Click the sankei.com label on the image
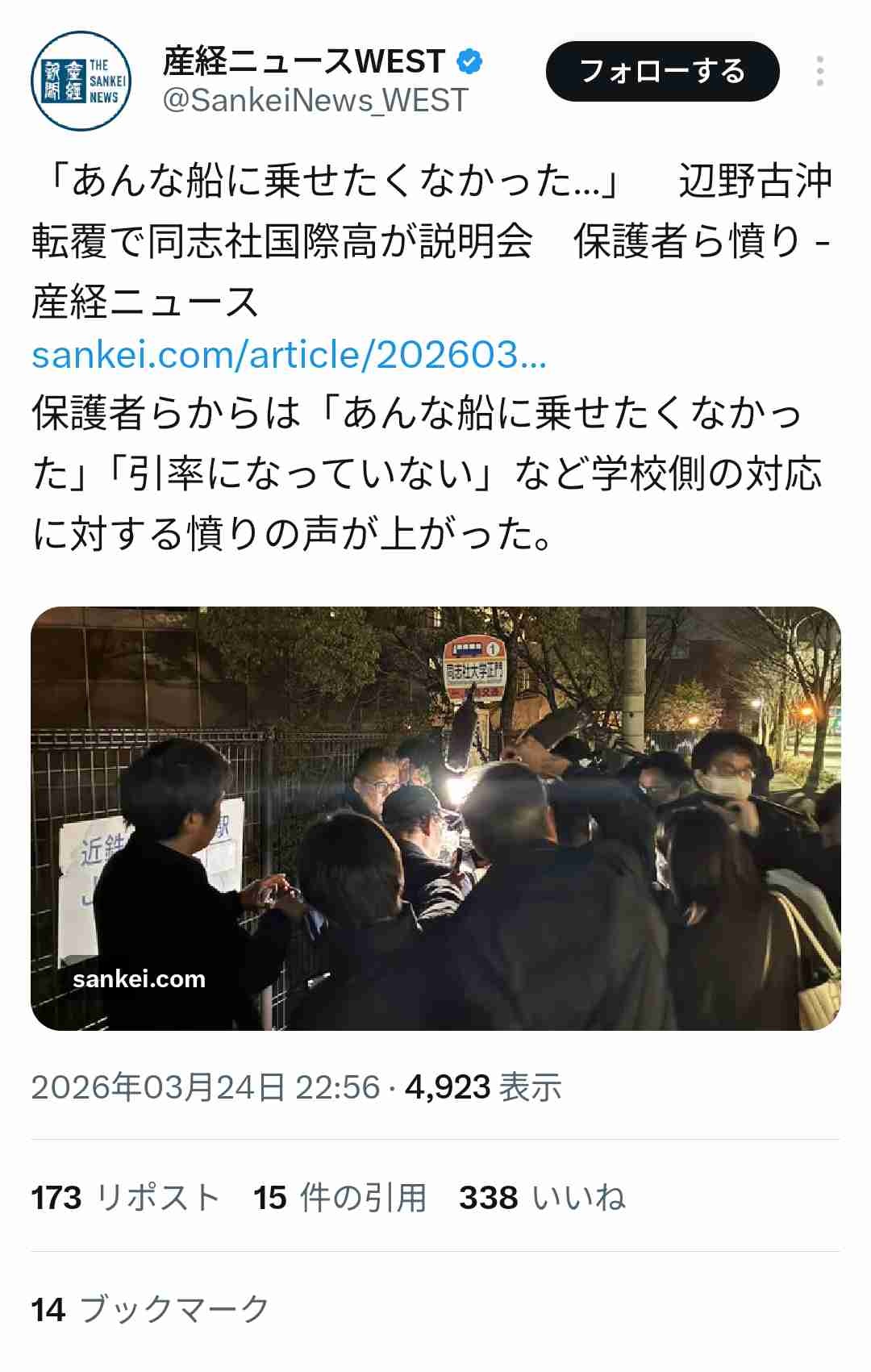 point(139,978)
